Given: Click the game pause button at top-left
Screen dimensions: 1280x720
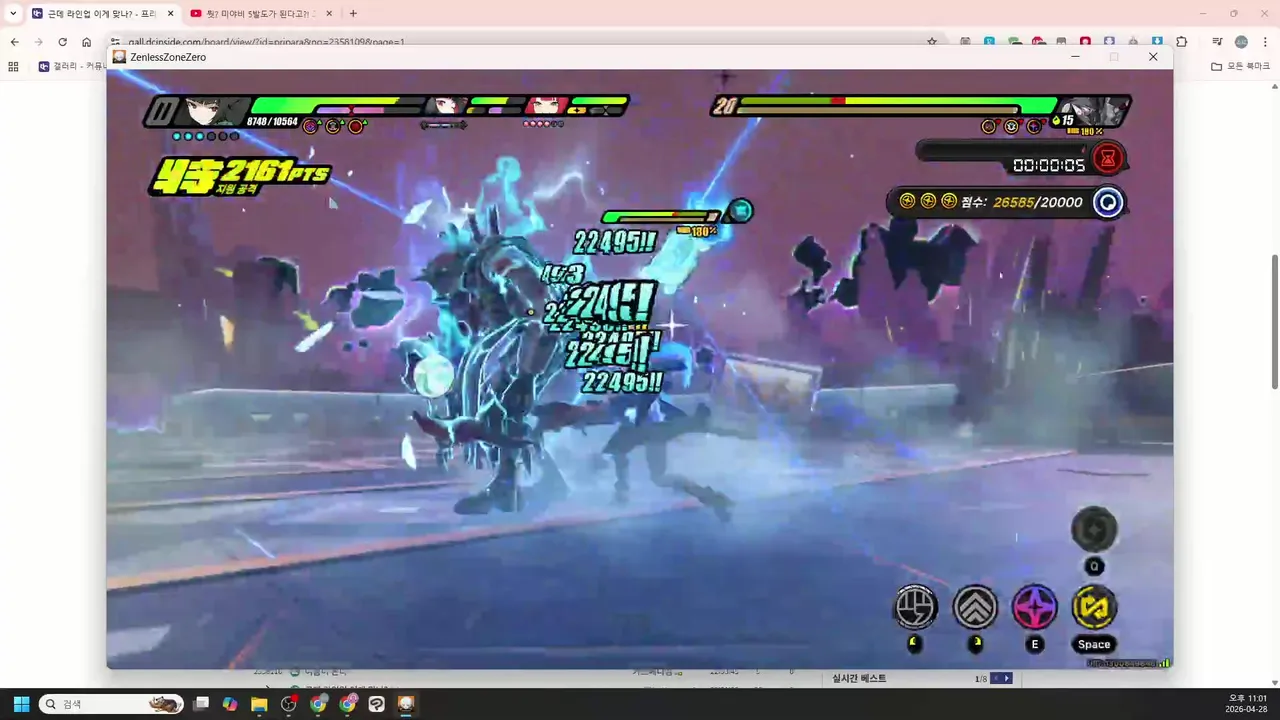Looking at the screenshot, I should pyautogui.click(x=160, y=111).
